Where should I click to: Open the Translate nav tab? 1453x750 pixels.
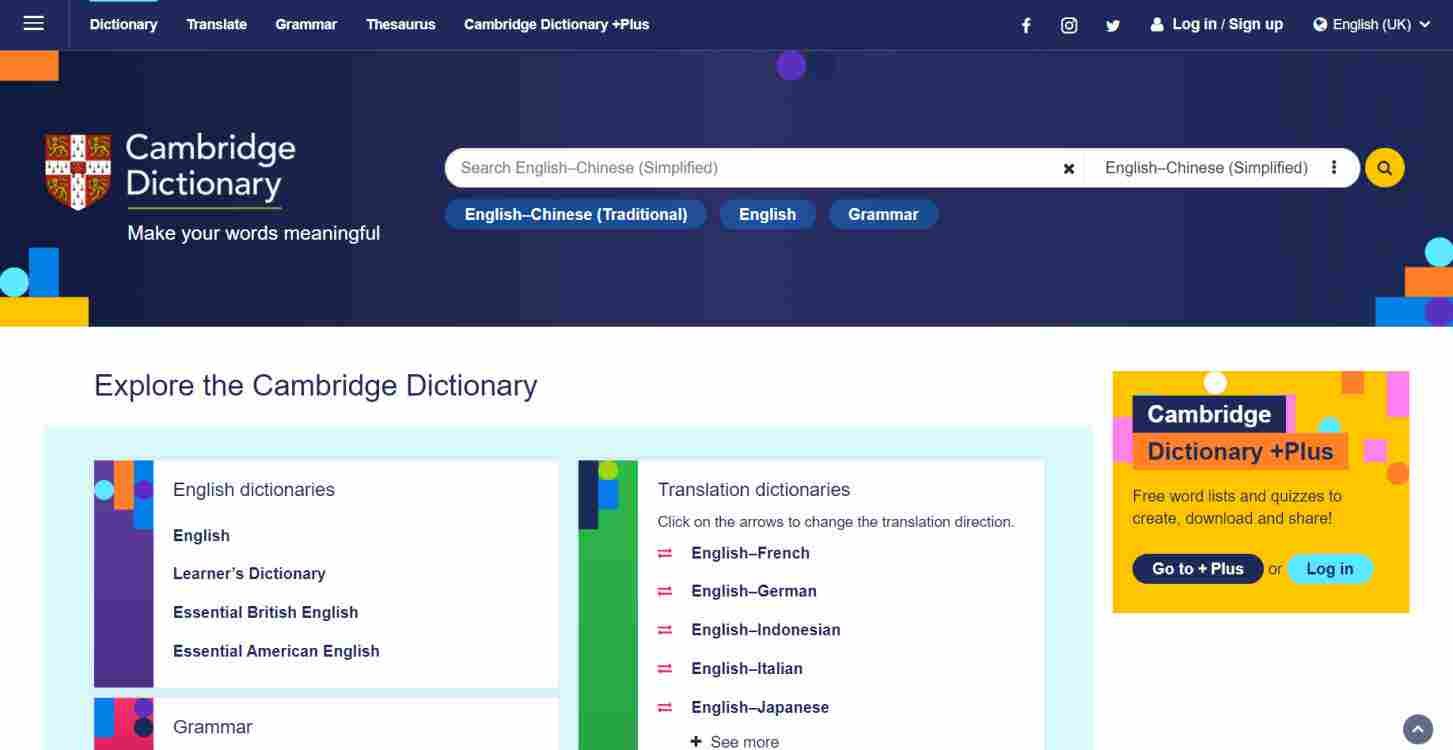point(217,24)
